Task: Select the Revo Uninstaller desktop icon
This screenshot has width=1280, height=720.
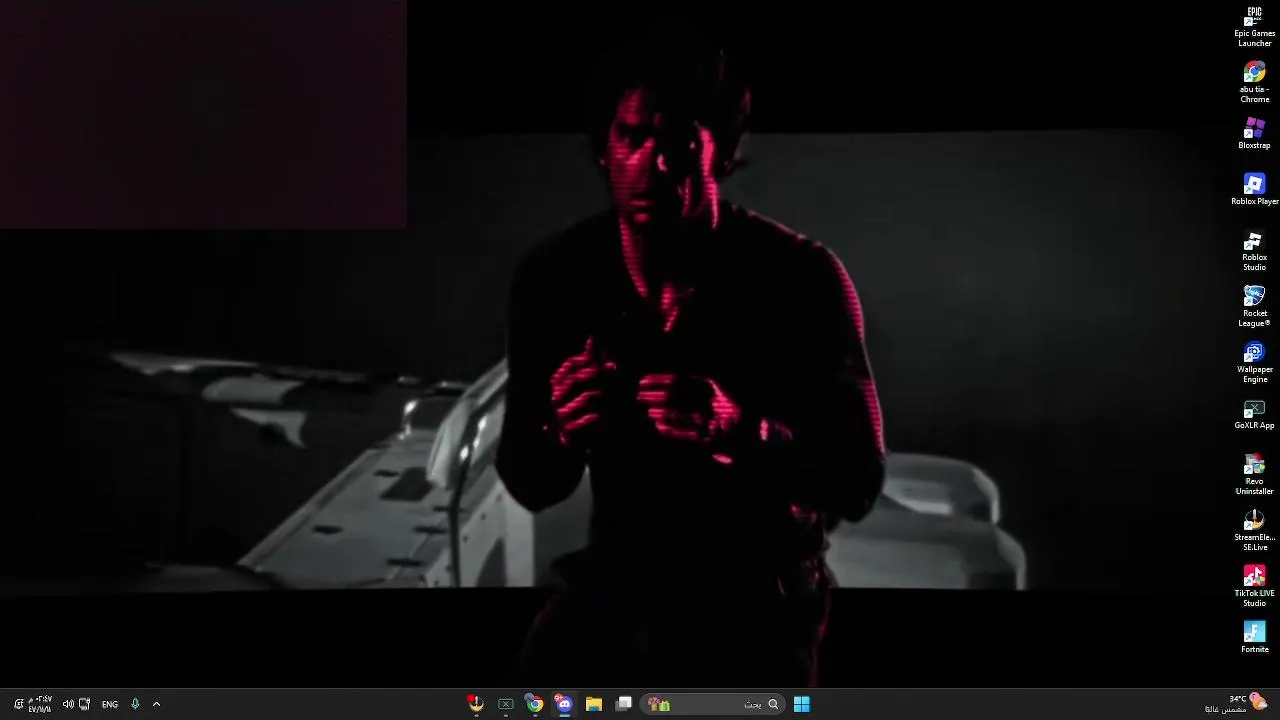Action: click(x=1254, y=475)
